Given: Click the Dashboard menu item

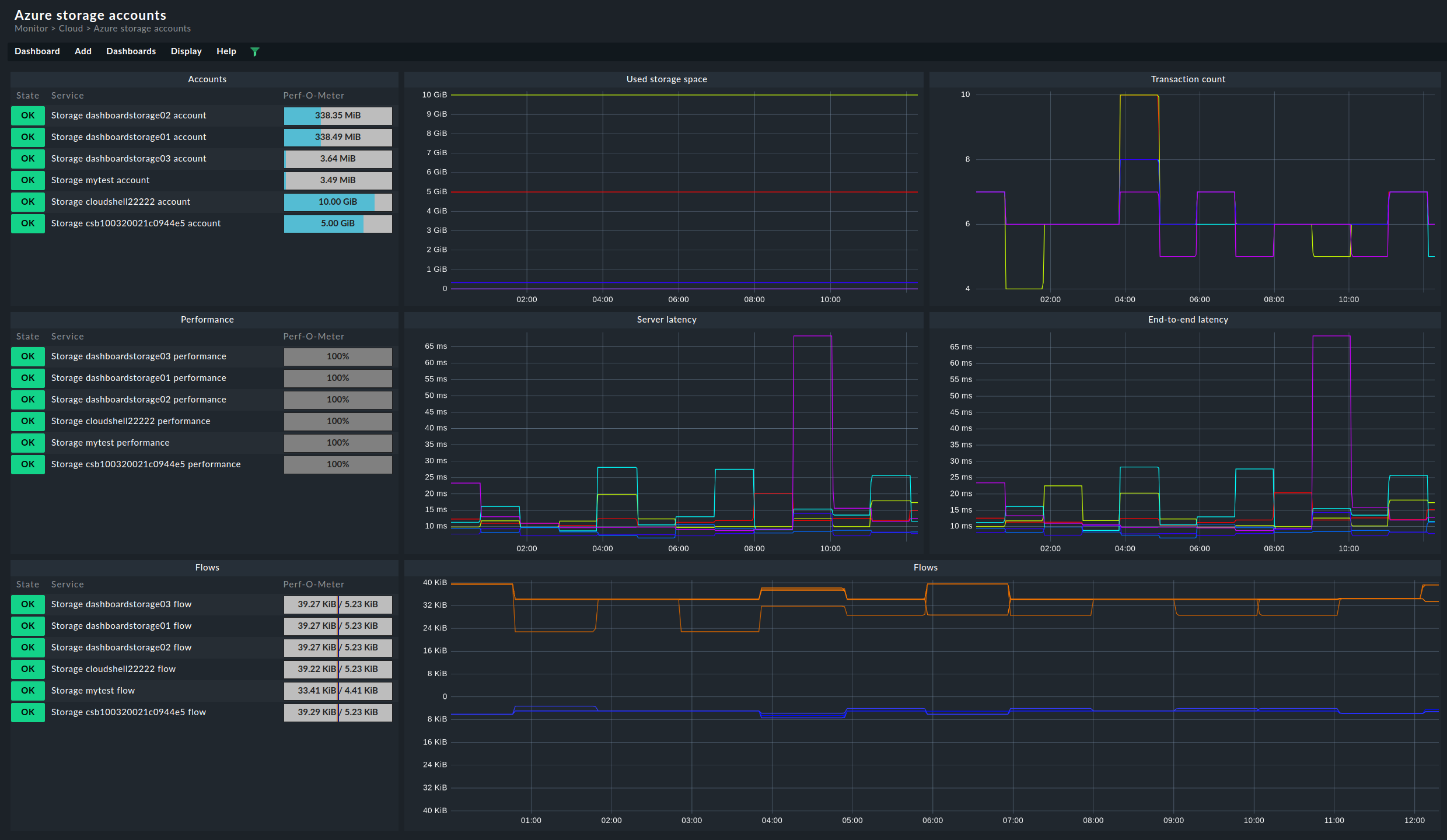Looking at the screenshot, I should tap(37, 51).
